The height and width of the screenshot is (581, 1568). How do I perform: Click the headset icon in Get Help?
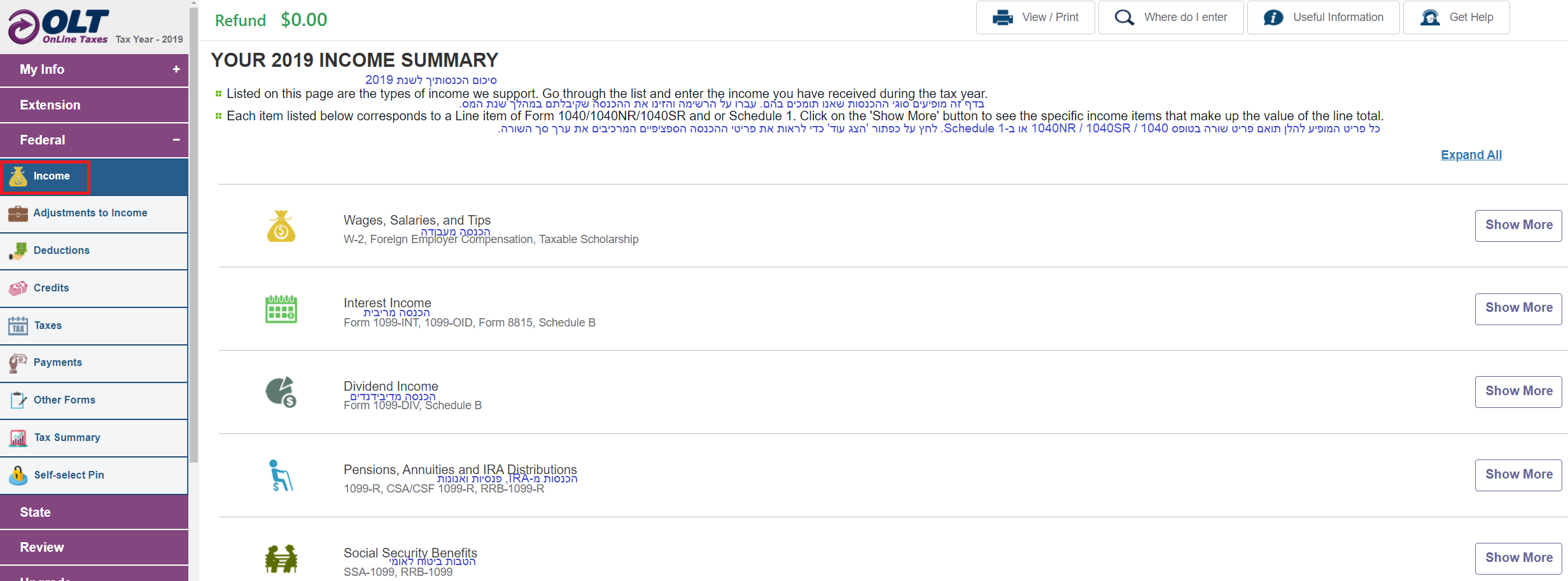(x=1430, y=18)
